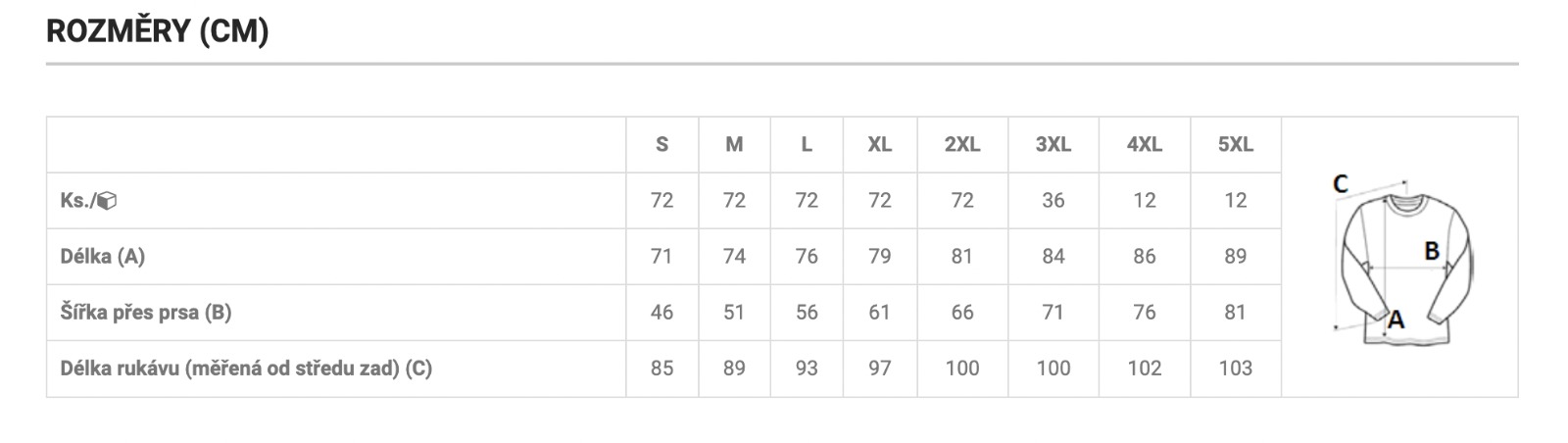Click the letter C in the diagram
The image size is (1568, 443).
pyautogui.click(x=1341, y=183)
